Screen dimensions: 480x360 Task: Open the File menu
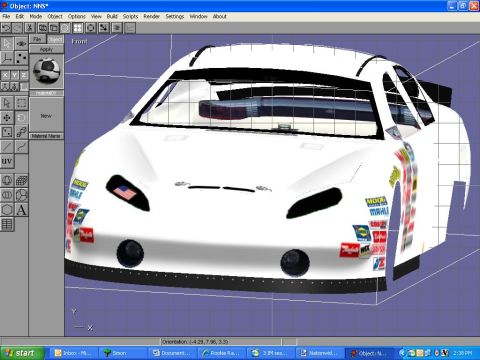click(x=6, y=16)
